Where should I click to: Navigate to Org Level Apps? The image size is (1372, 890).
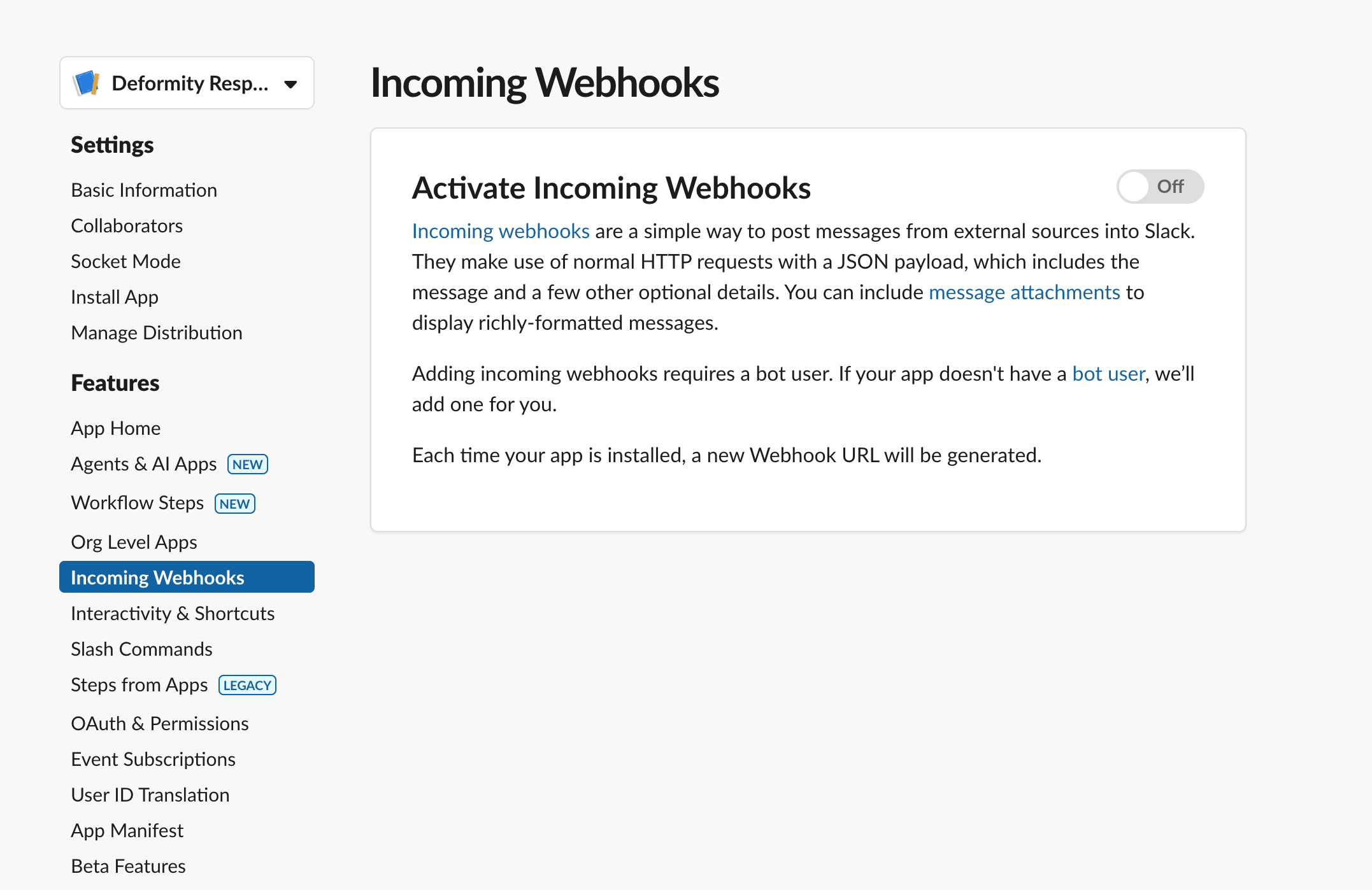133,542
